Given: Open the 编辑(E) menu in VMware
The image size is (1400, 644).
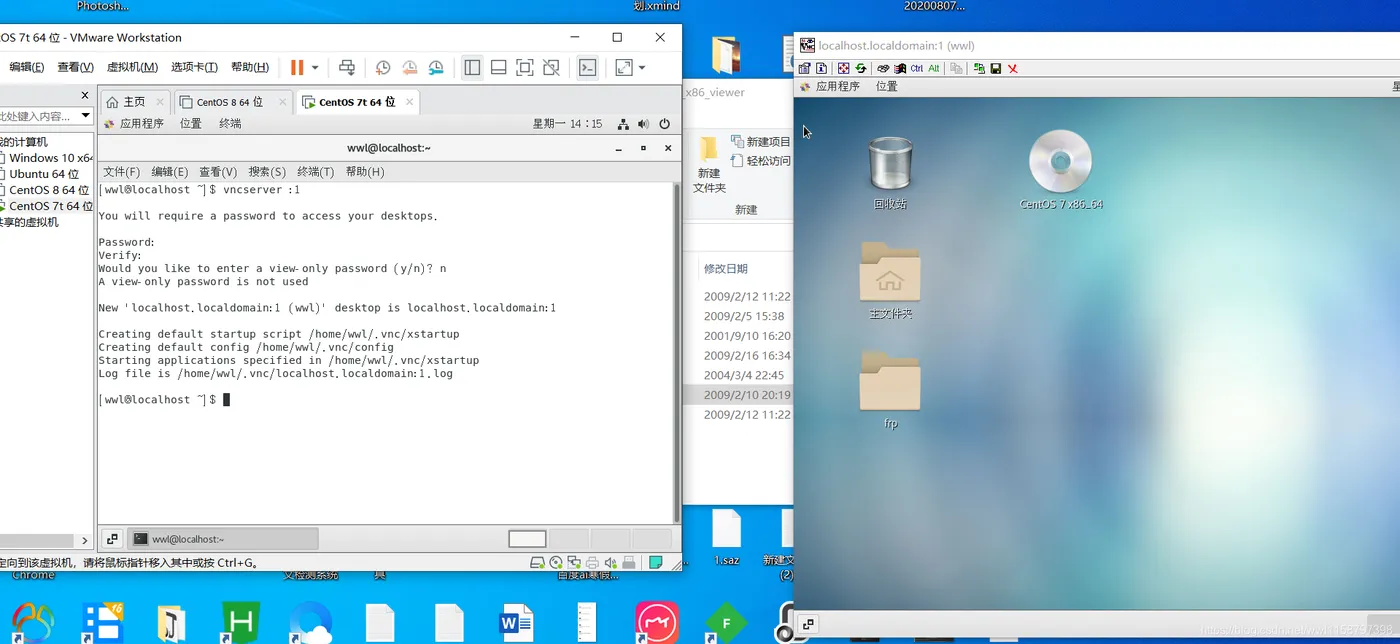Looking at the screenshot, I should pos(27,67).
